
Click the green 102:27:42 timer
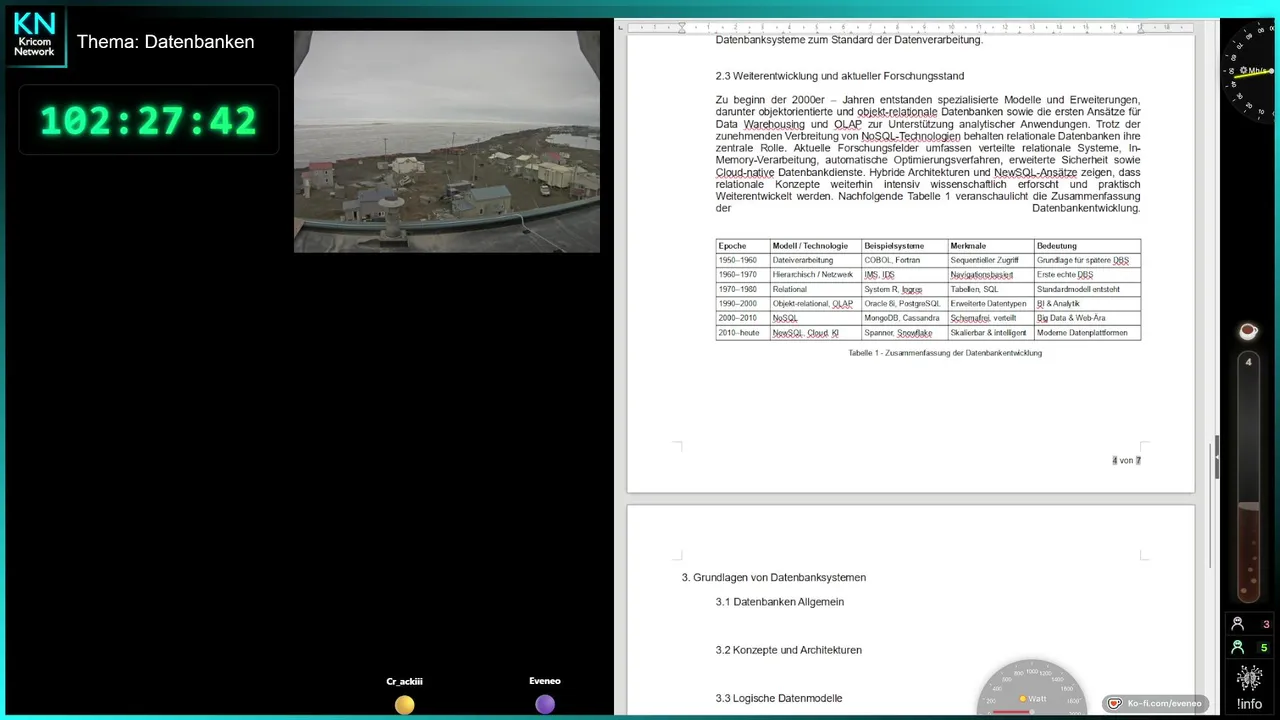(x=148, y=121)
